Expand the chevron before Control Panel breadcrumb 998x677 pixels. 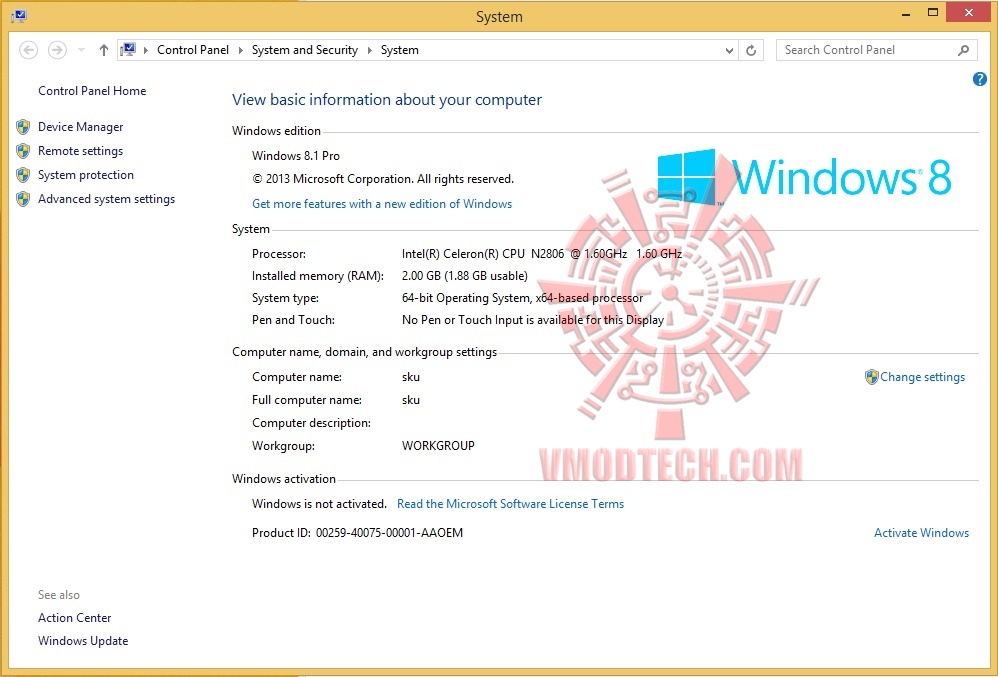click(x=146, y=50)
